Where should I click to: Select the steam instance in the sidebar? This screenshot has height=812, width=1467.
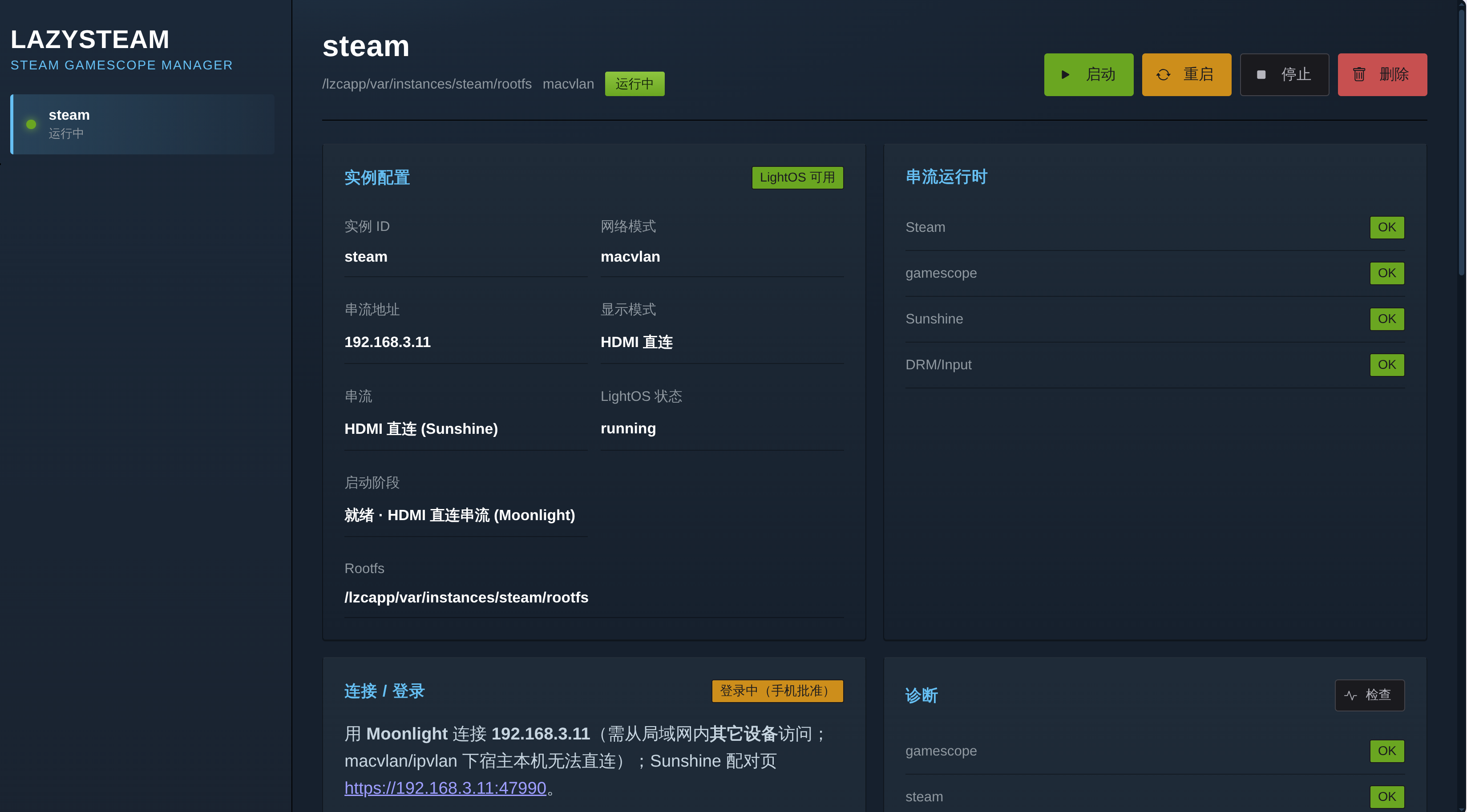pos(142,124)
